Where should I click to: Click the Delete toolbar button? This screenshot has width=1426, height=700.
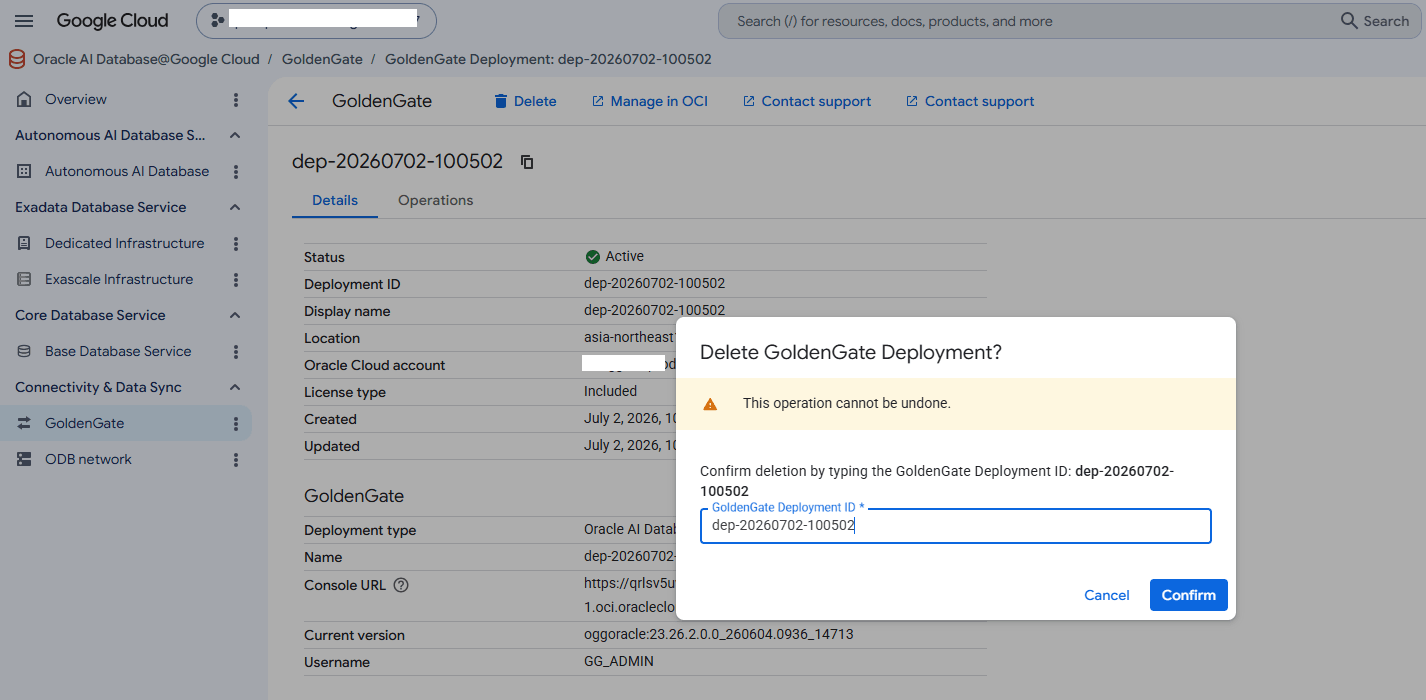(x=525, y=101)
